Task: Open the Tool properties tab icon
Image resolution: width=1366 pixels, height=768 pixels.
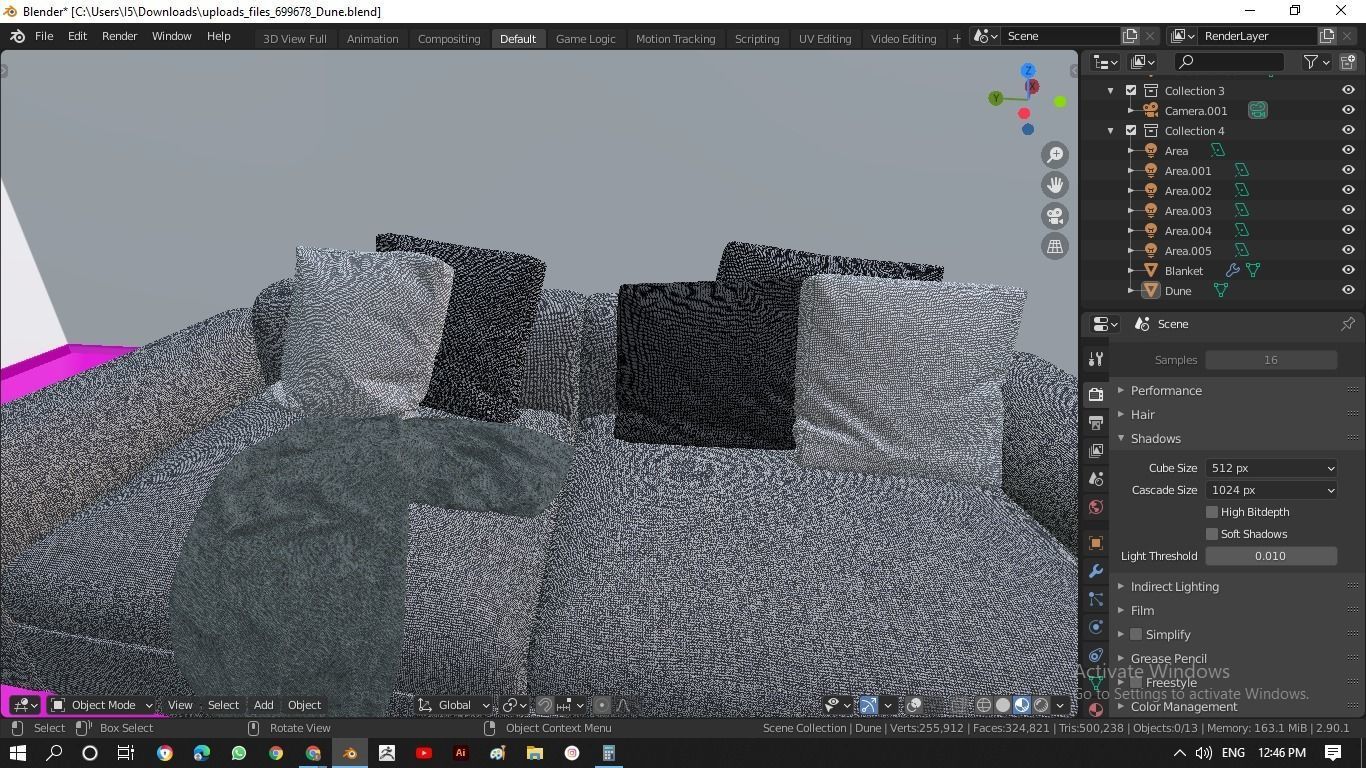Action: [1096, 359]
